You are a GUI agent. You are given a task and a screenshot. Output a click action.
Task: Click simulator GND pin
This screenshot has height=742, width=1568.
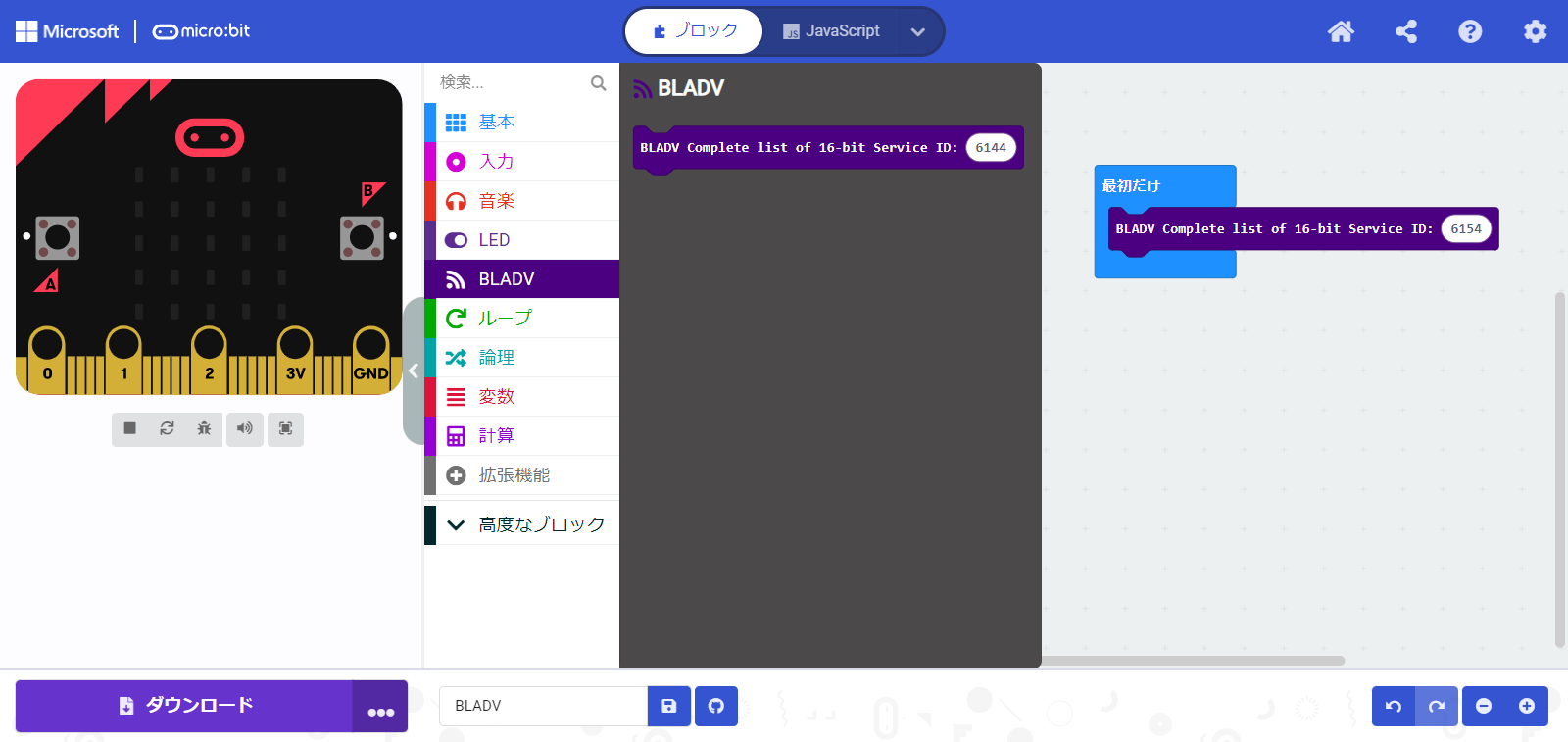[x=370, y=359]
